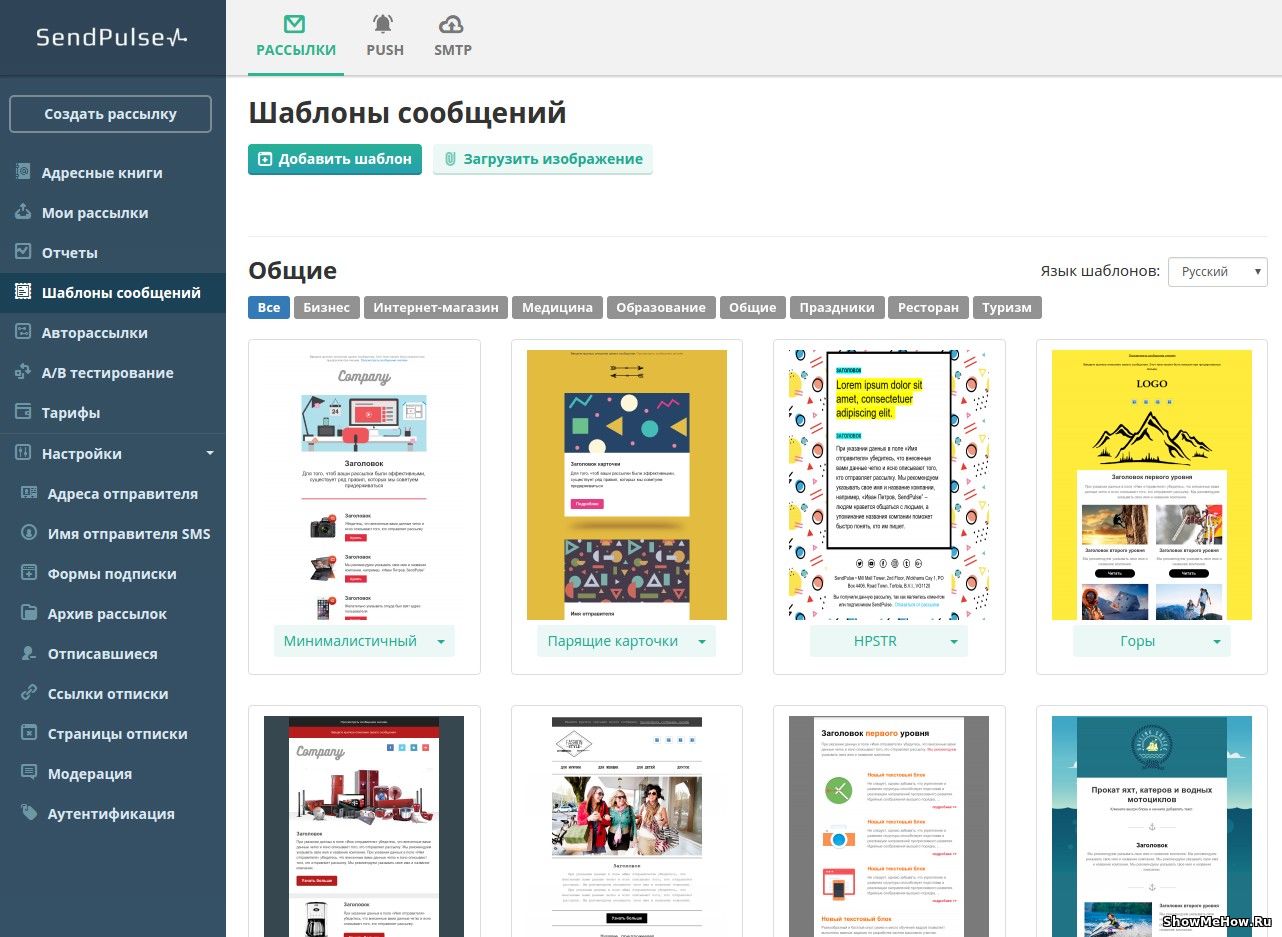Filter templates by Праздники

(x=837, y=307)
